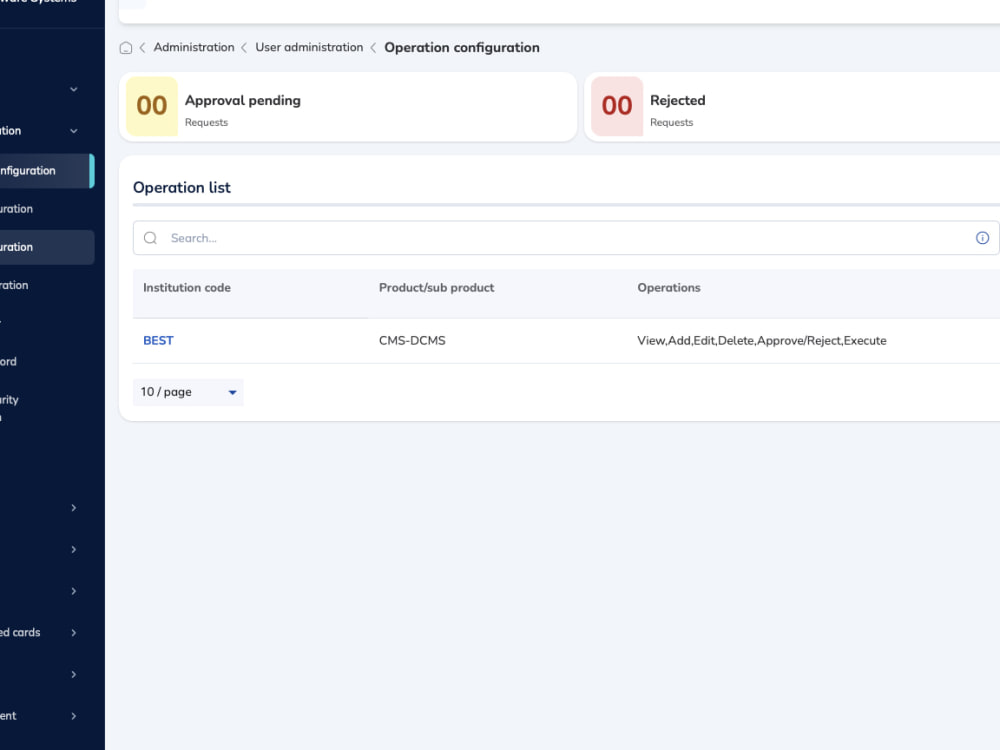
Task: Click the Operation list heading
Action: 182,188
